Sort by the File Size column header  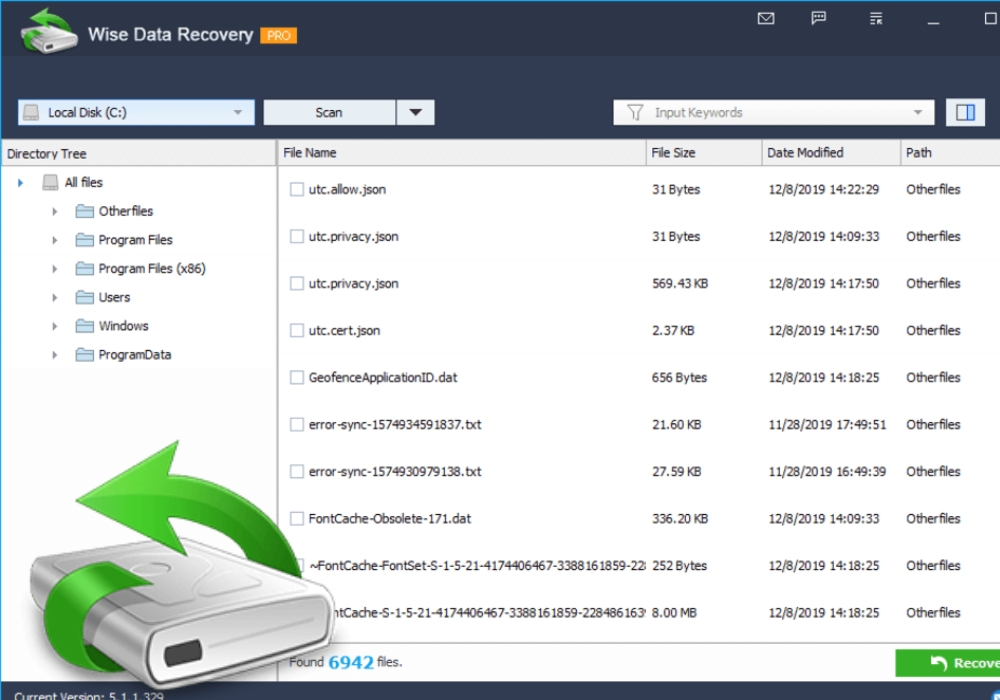click(x=703, y=153)
